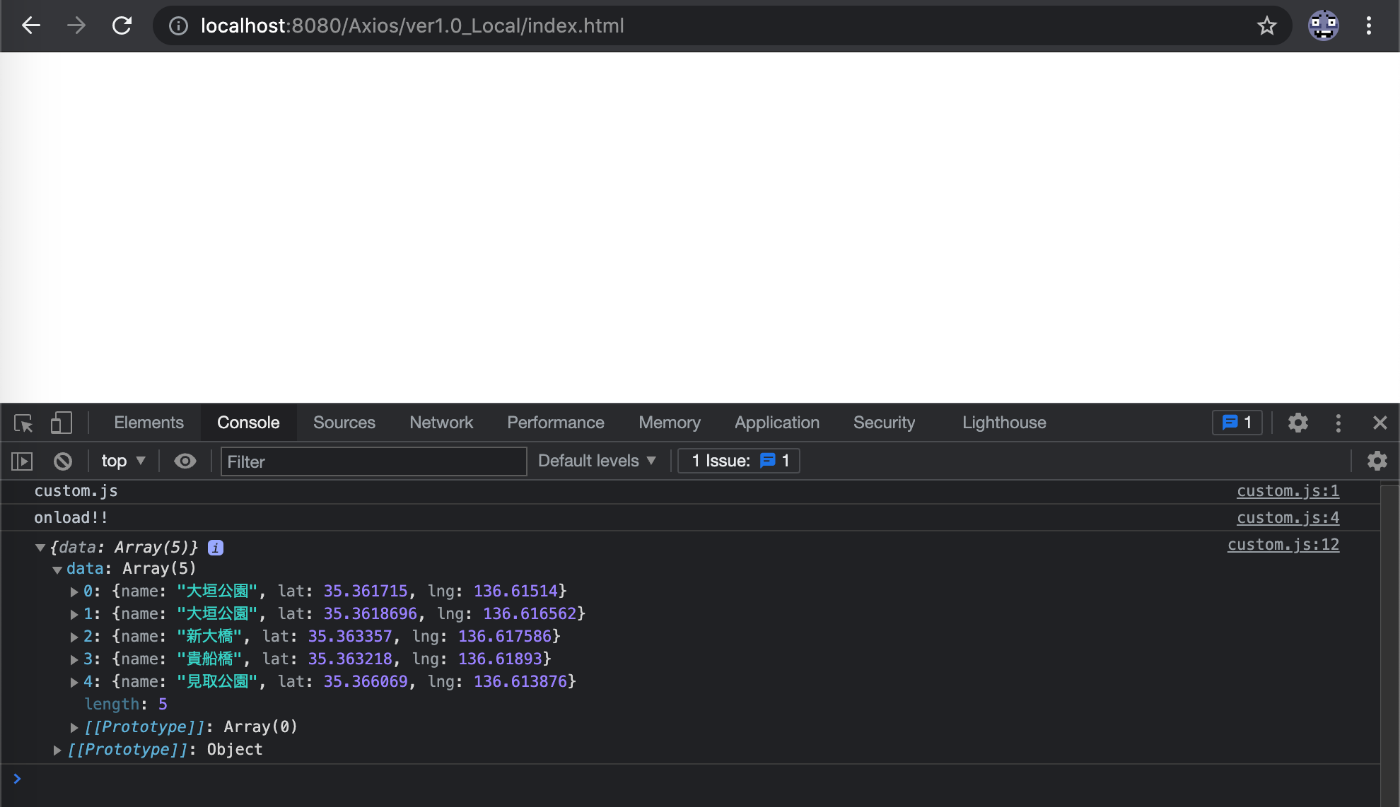Expand [[Prototype]]: Object
Screen dimensions: 1400x807
58,750
